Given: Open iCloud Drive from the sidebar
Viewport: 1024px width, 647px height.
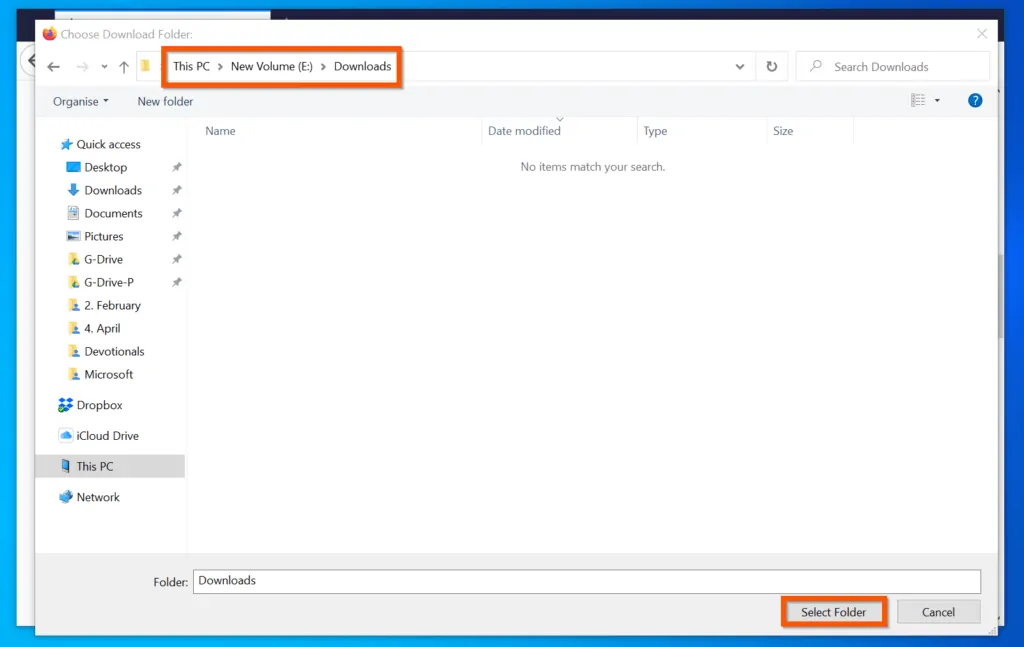Looking at the screenshot, I should pos(104,435).
